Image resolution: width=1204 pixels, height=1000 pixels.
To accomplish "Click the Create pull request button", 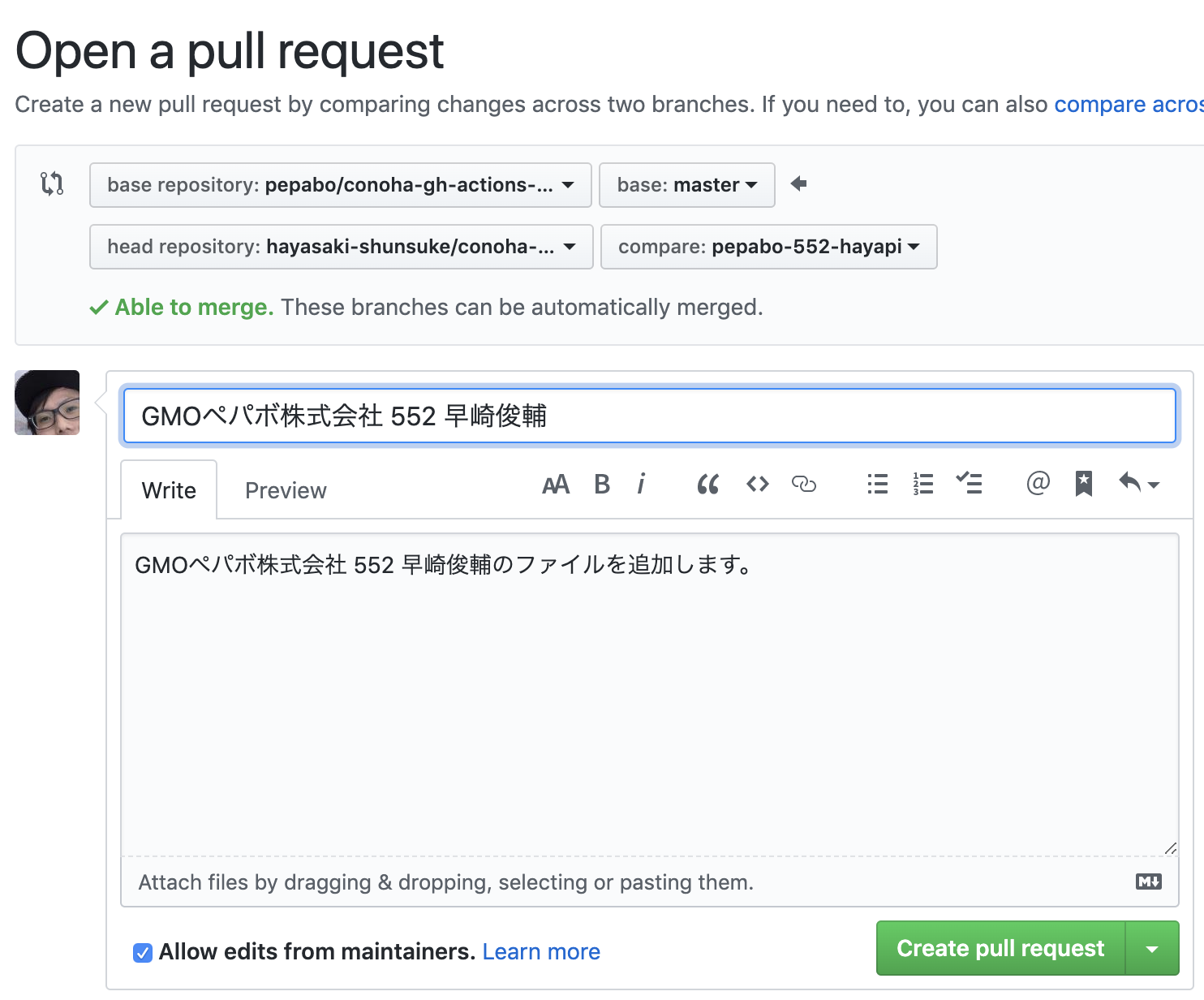I will pyautogui.click(x=1000, y=948).
